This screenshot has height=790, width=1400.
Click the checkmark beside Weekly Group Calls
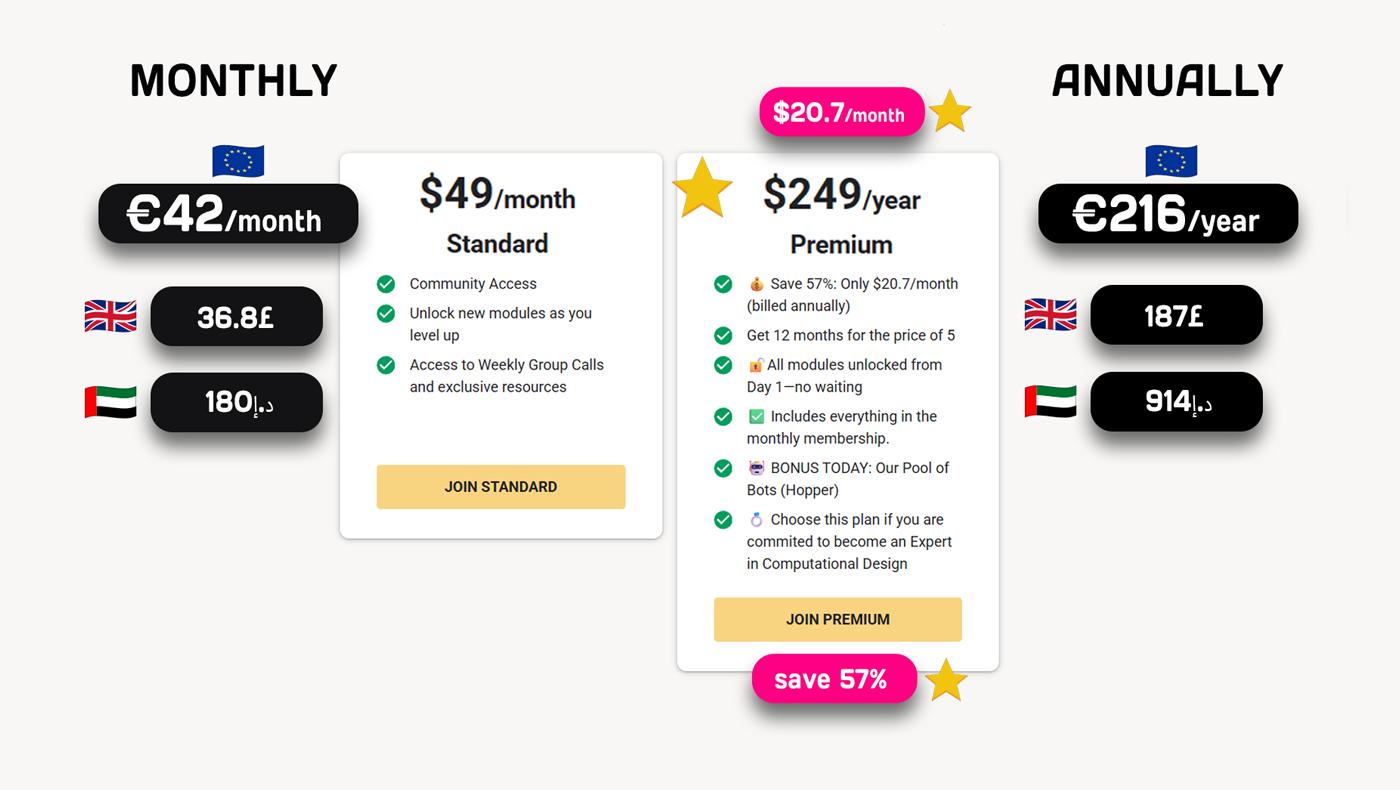pyautogui.click(x=386, y=365)
